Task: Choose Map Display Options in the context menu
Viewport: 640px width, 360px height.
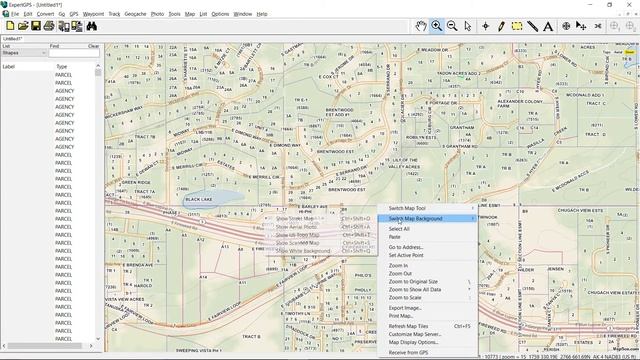Action: [427, 342]
